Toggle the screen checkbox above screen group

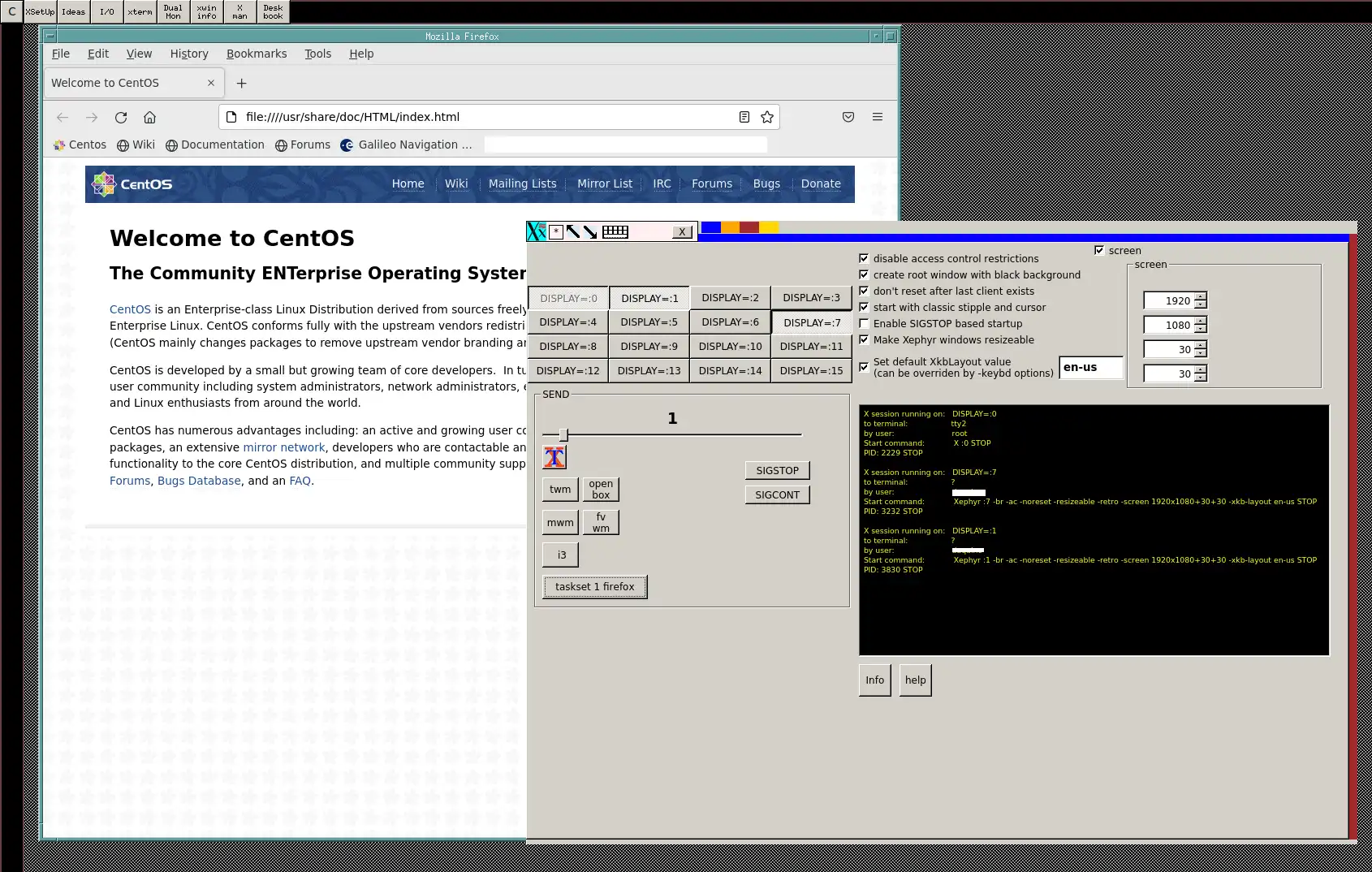(1099, 250)
